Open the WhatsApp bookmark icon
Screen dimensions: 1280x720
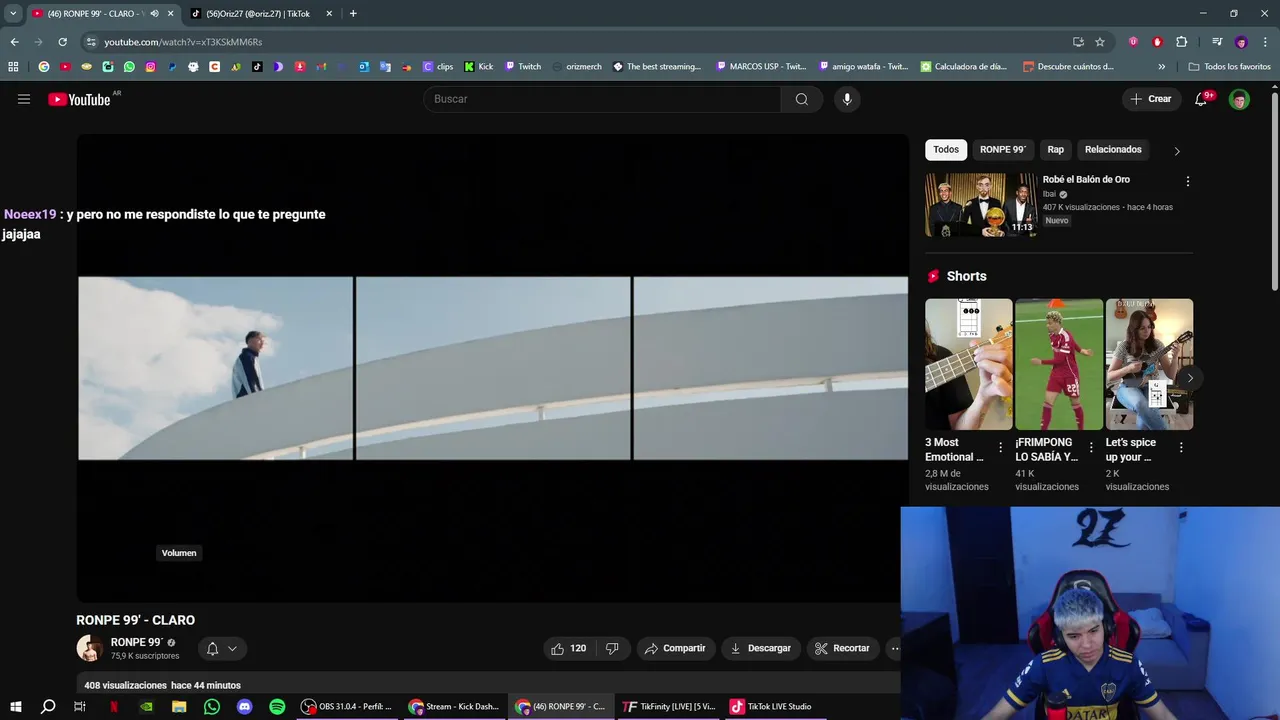[x=129, y=67]
